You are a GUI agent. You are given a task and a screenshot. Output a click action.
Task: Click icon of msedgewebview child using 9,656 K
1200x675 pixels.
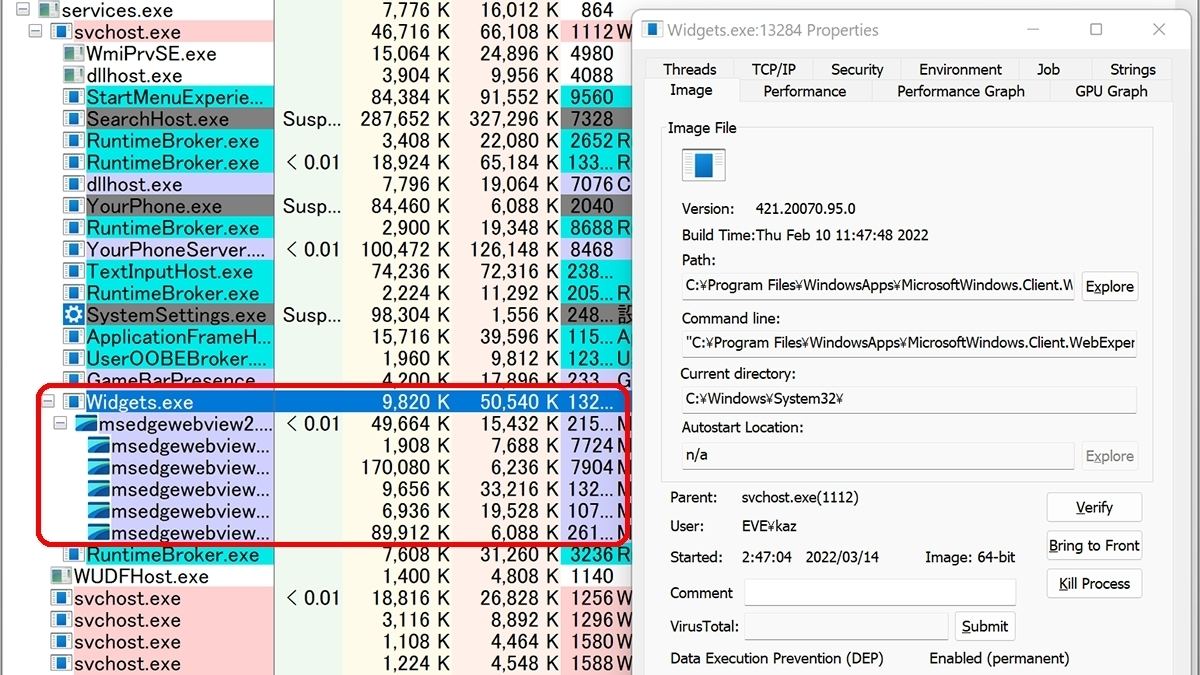coord(98,490)
